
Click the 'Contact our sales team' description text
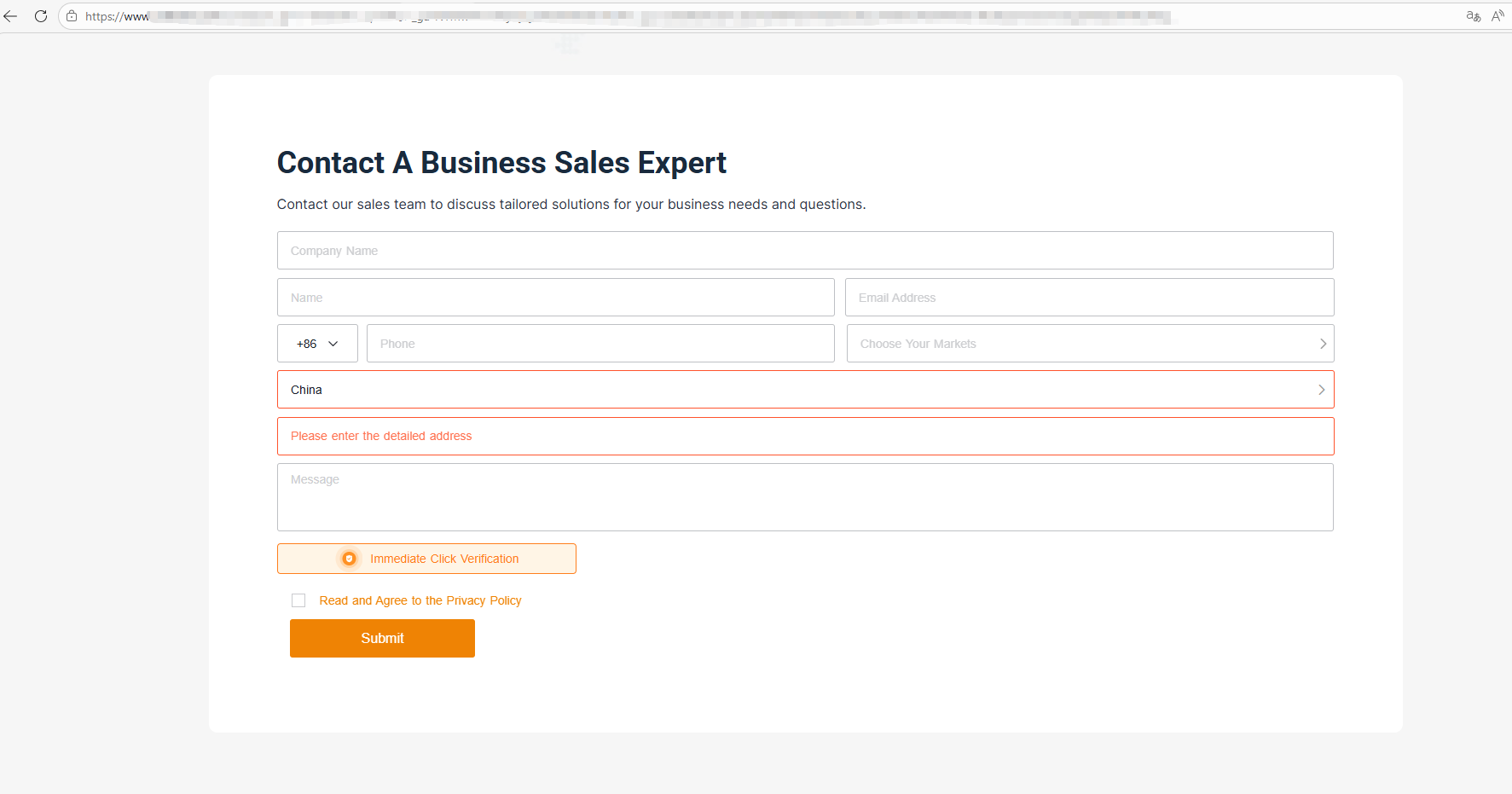coord(571,205)
